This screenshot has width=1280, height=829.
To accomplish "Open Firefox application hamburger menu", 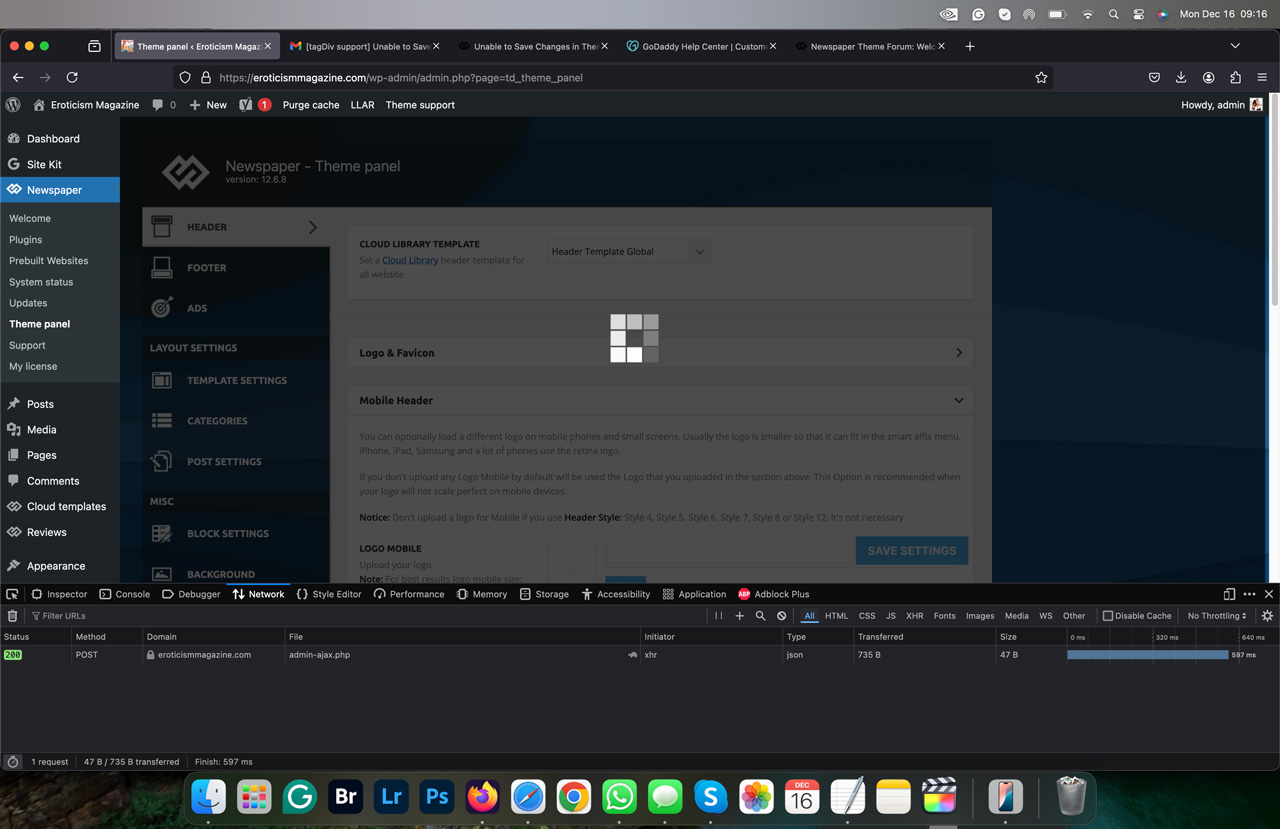I will point(1262,77).
